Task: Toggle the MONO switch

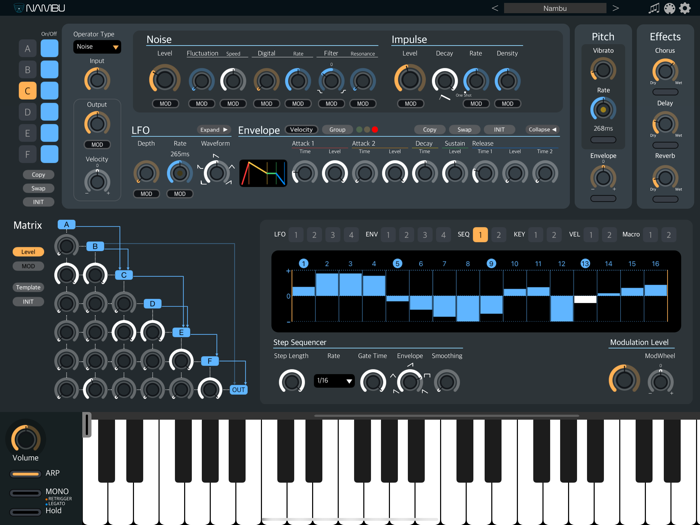Action: 25,493
